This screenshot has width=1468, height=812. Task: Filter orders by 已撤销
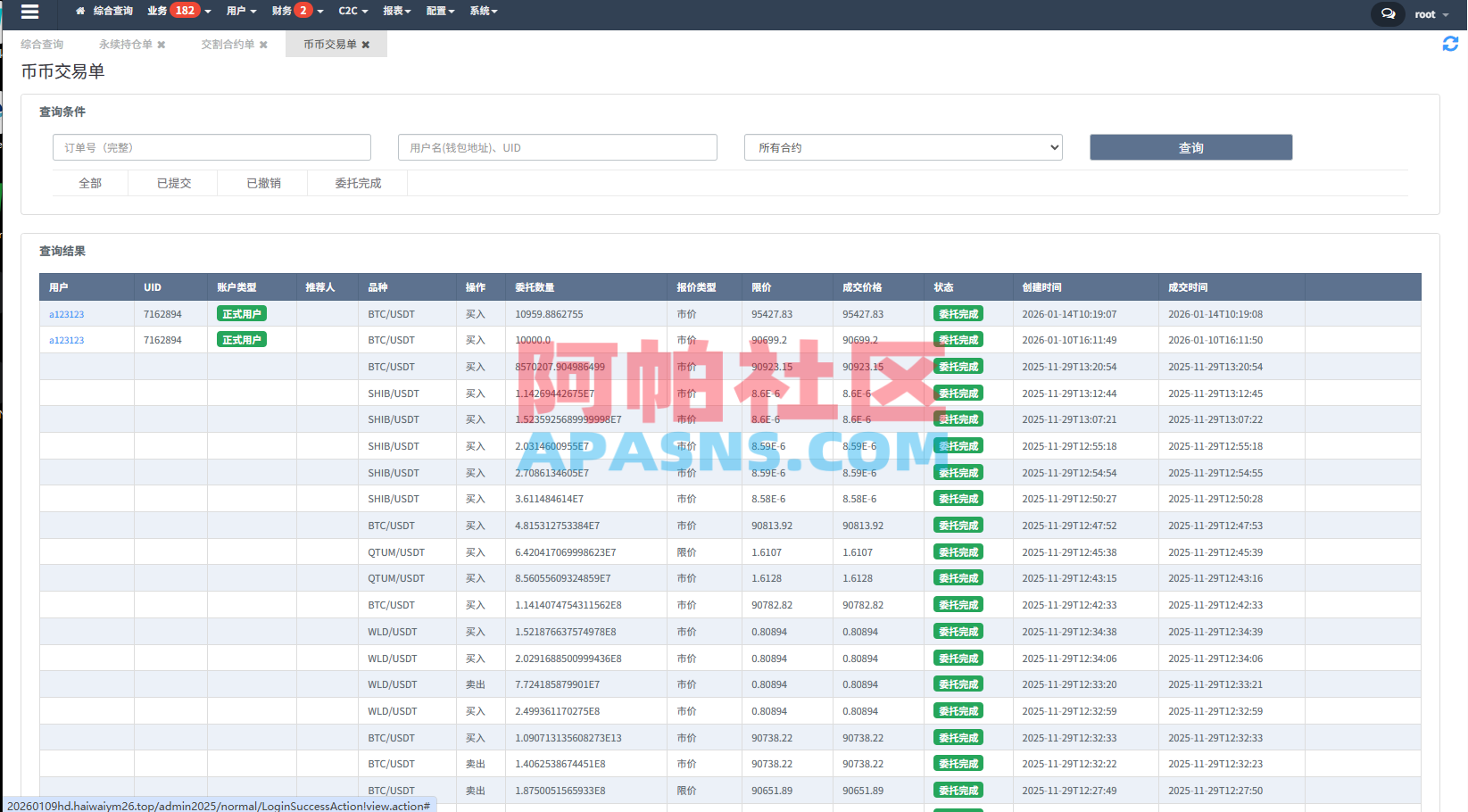(x=263, y=183)
